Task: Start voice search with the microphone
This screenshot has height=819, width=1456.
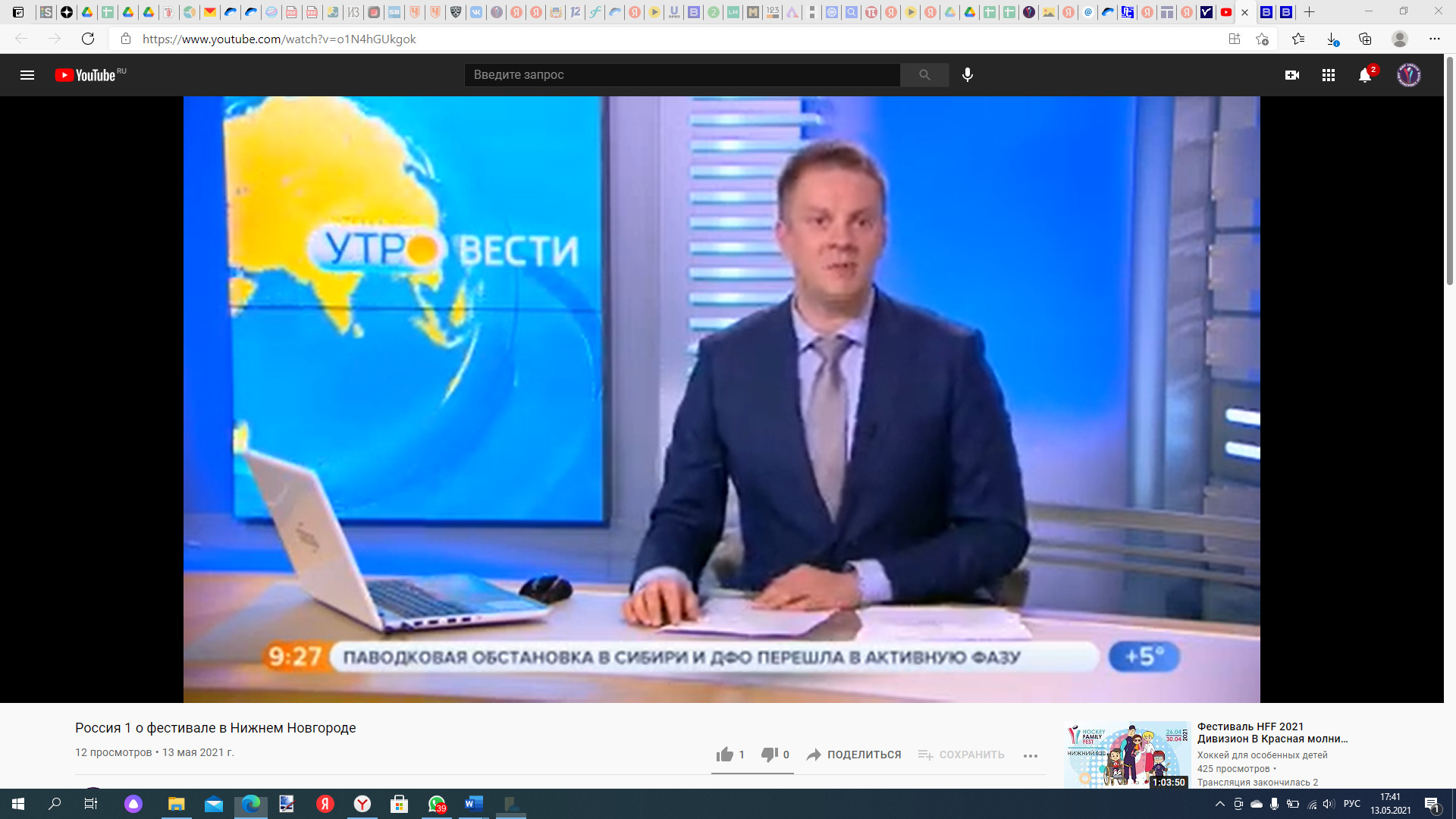Action: click(x=968, y=75)
